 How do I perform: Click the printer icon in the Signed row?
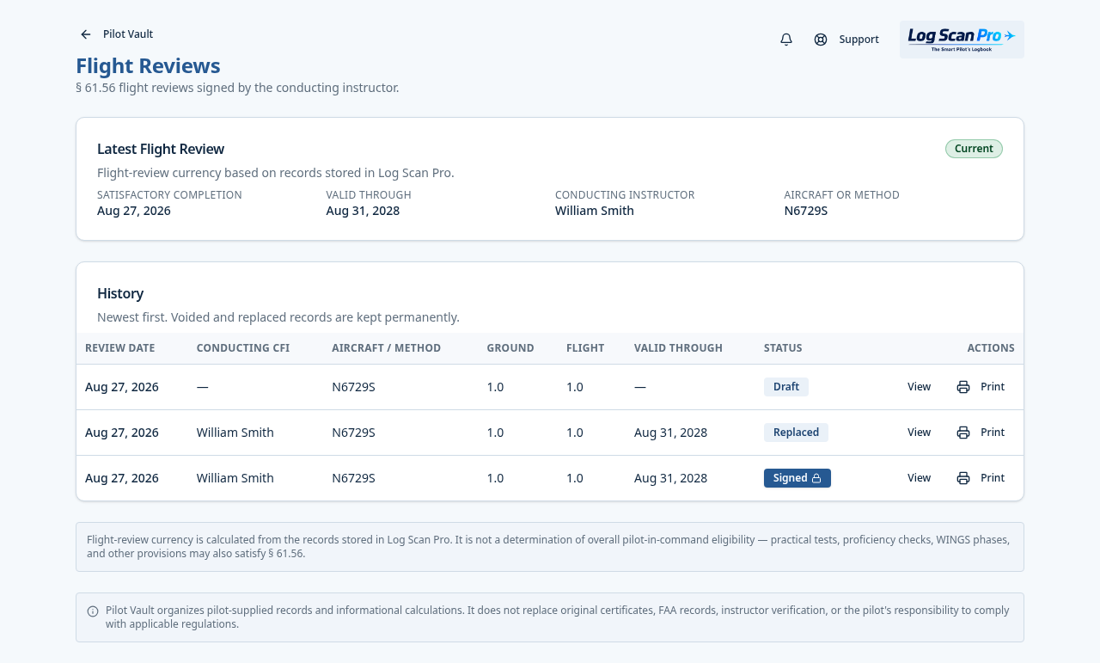coord(963,478)
